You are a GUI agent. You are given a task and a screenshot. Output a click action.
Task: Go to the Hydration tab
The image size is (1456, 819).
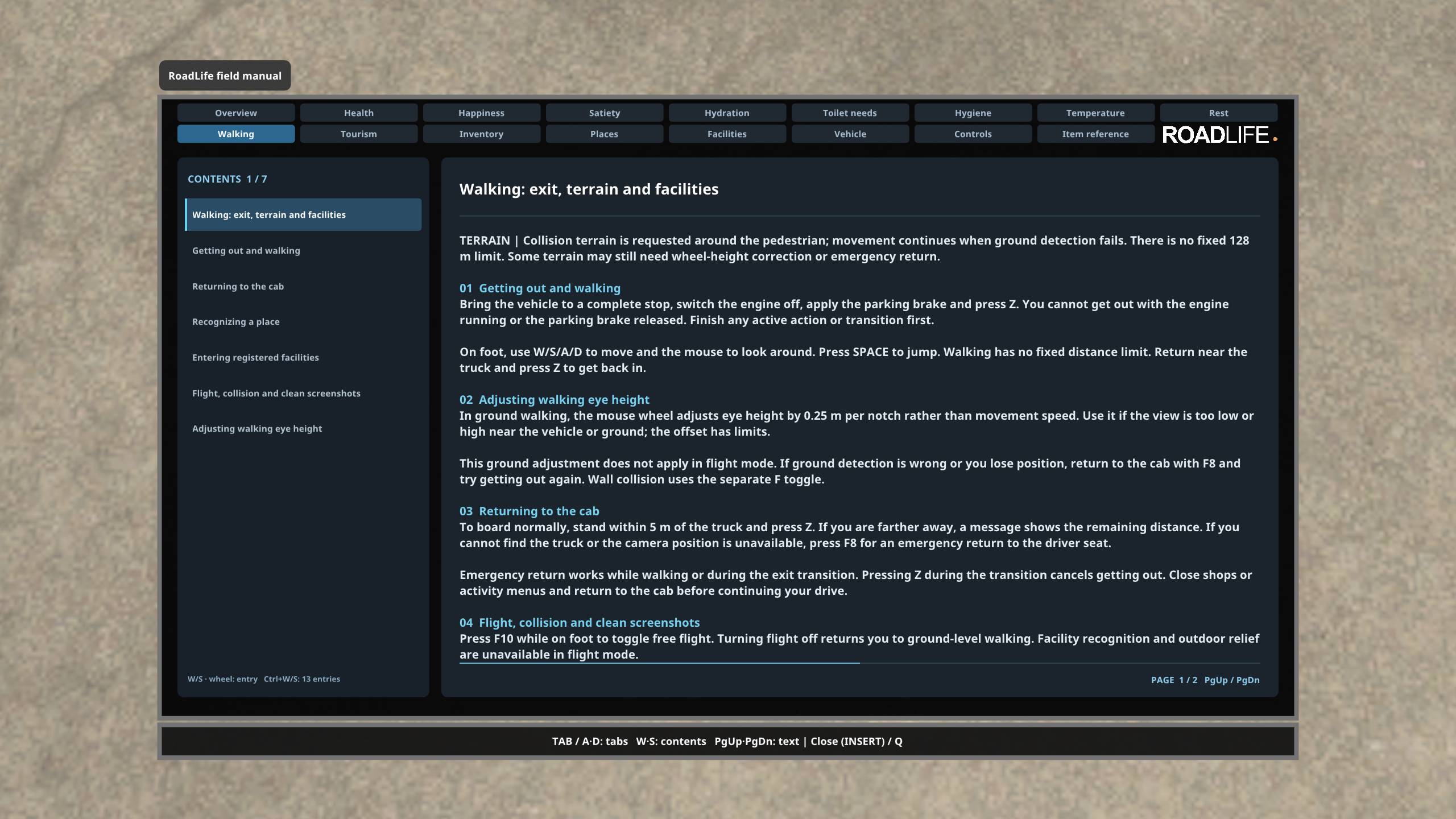(x=727, y=113)
